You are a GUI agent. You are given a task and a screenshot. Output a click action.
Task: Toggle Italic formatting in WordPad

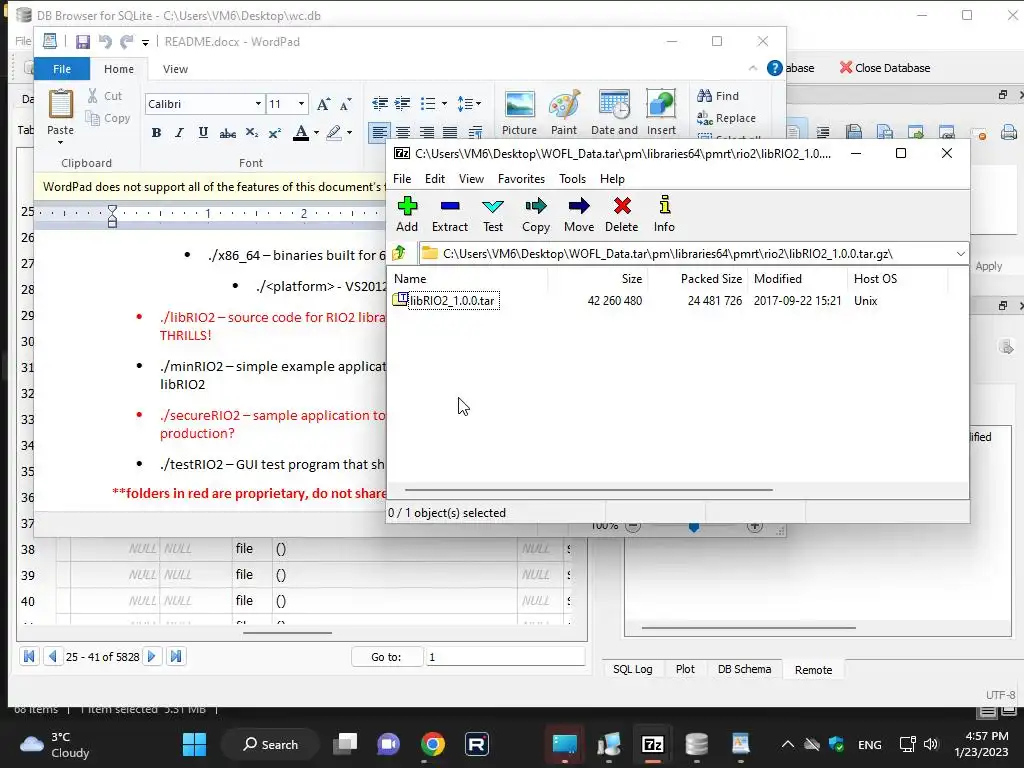tap(180, 133)
